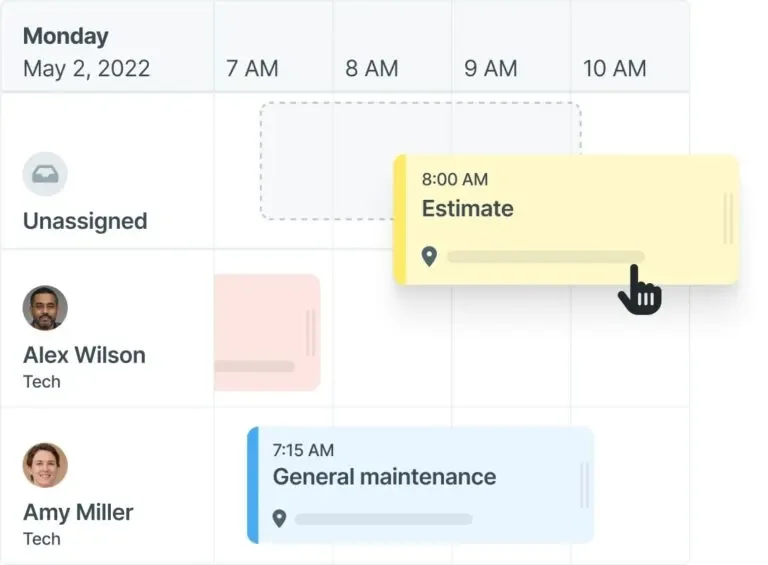This screenshot has height=565, width=768.
Task: Click the Unassigned inbox tray icon
Action: (x=45, y=174)
